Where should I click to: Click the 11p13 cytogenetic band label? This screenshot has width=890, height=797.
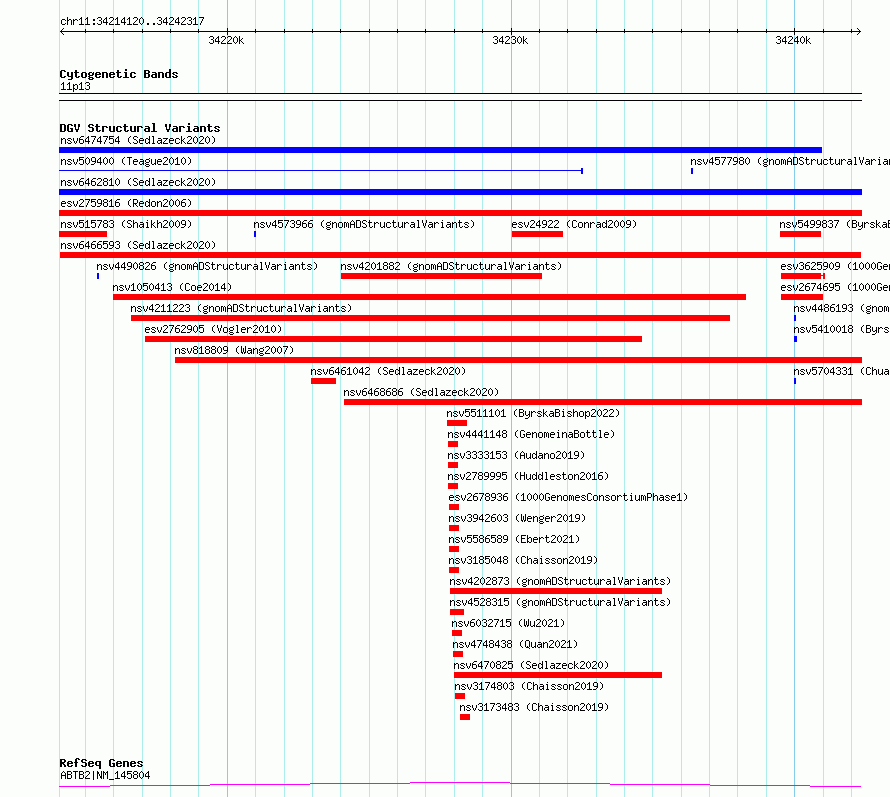[x=75, y=86]
